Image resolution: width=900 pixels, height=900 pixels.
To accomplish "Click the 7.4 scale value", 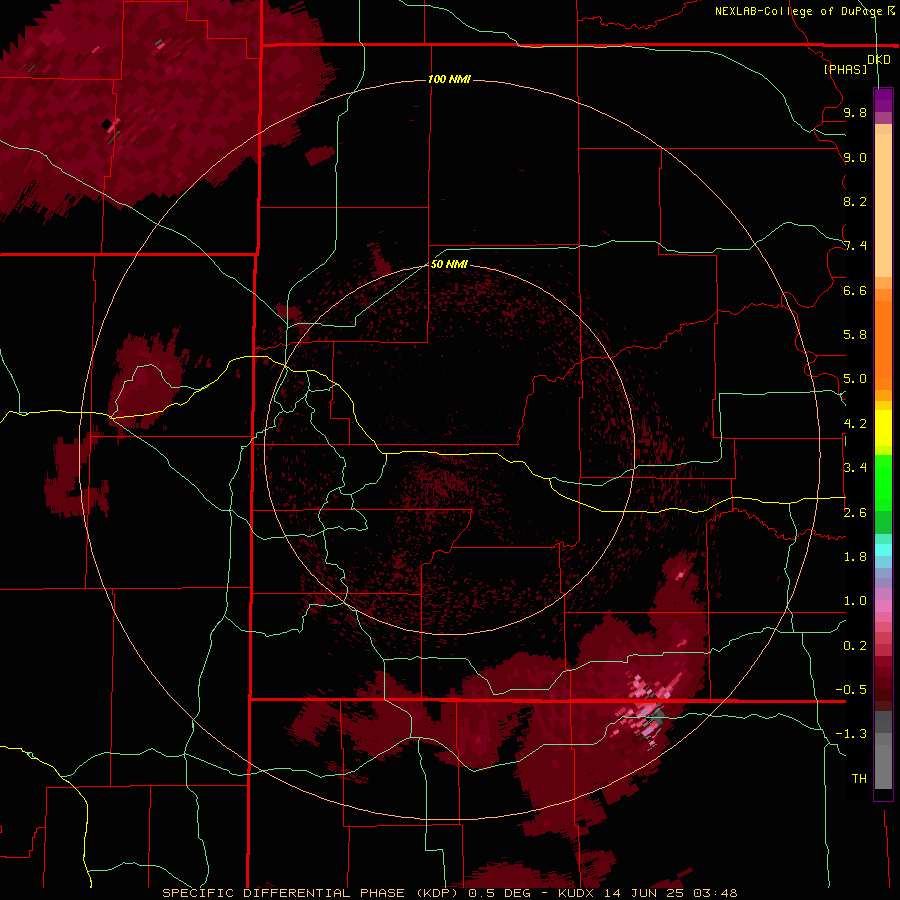I will click(x=855, y=246).
